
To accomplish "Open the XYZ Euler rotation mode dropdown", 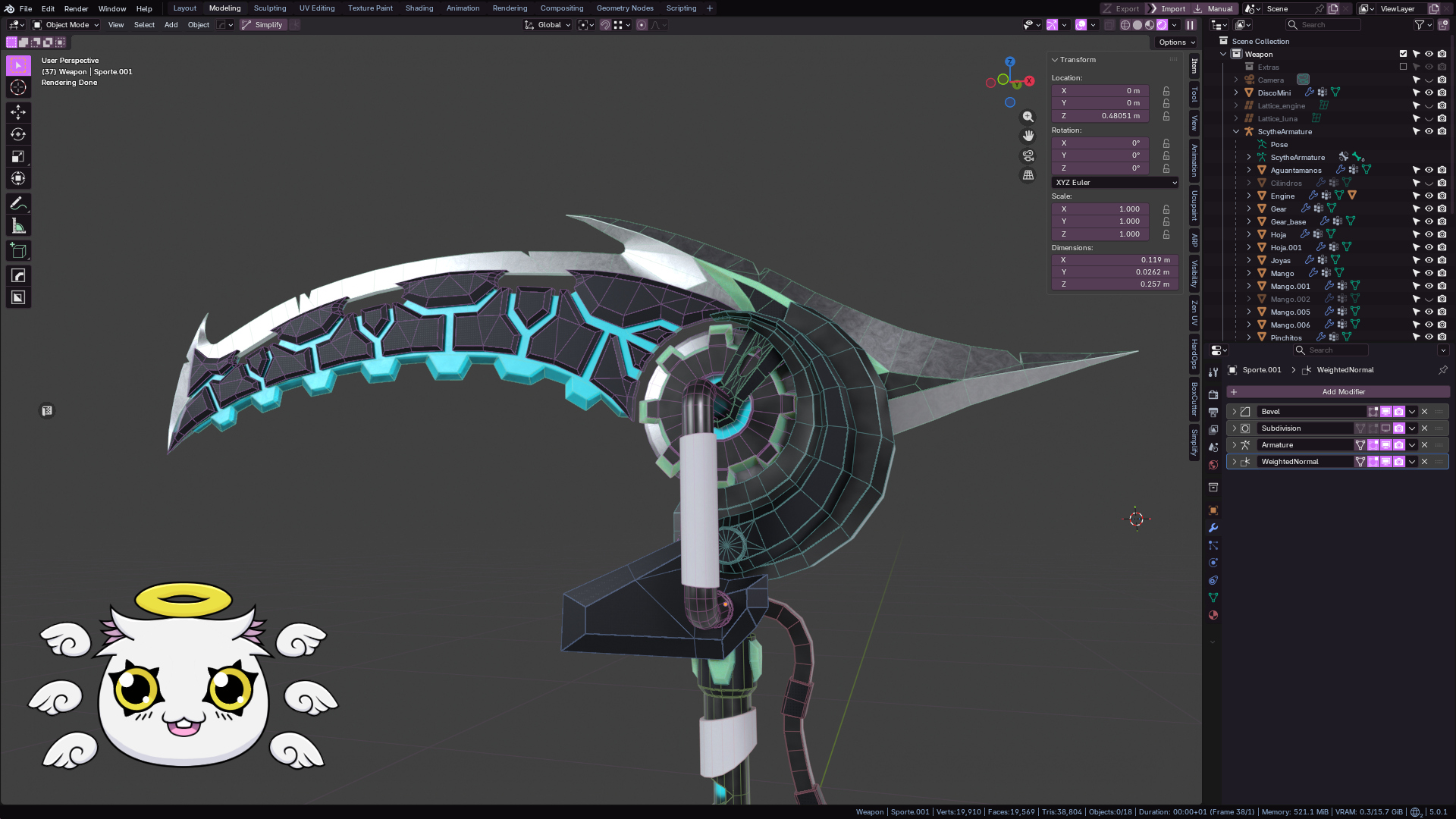I will [1115, 183].
